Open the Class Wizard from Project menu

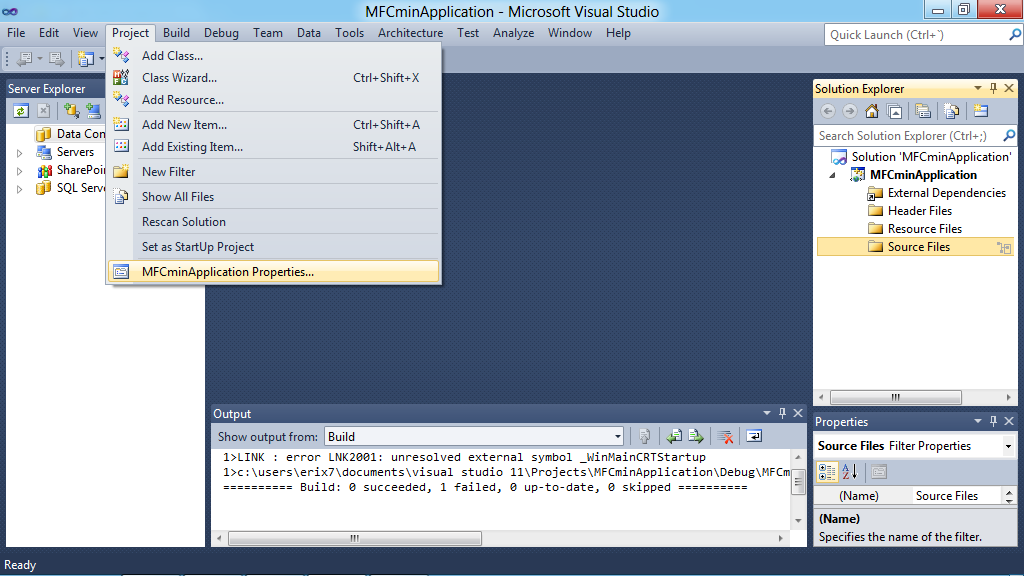pos(181,77)
